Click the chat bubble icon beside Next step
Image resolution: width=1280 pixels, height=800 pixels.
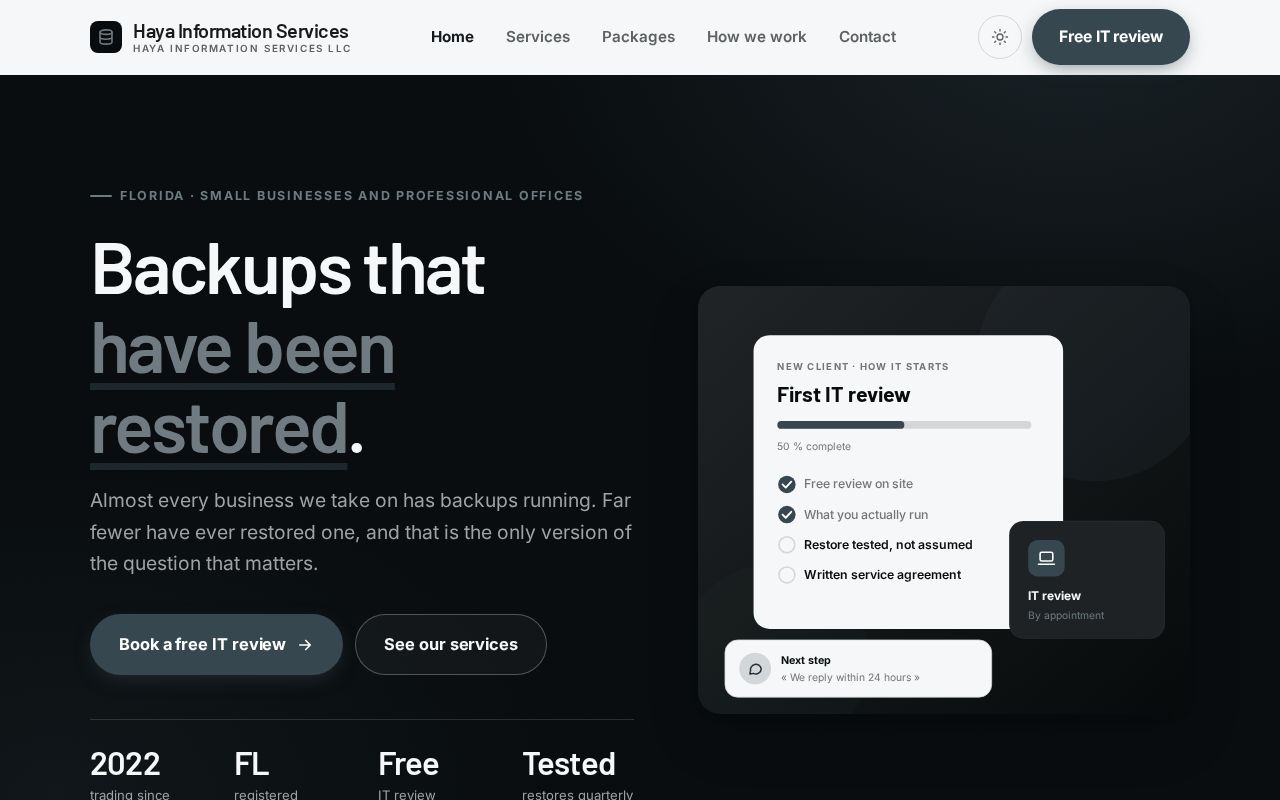[x=755, y=669]
